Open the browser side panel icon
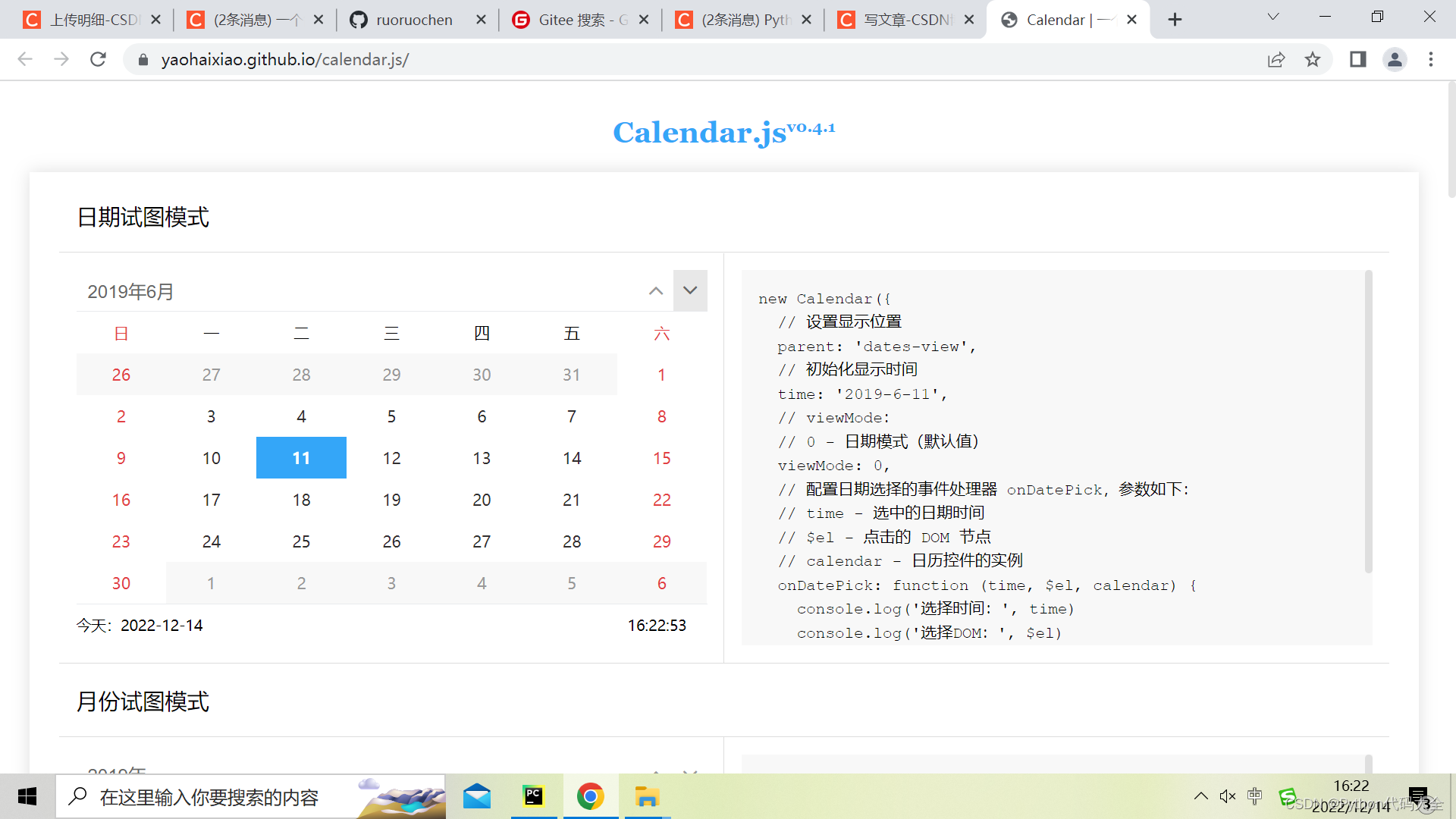1456x819 pixels. (x=1357, y=59)
